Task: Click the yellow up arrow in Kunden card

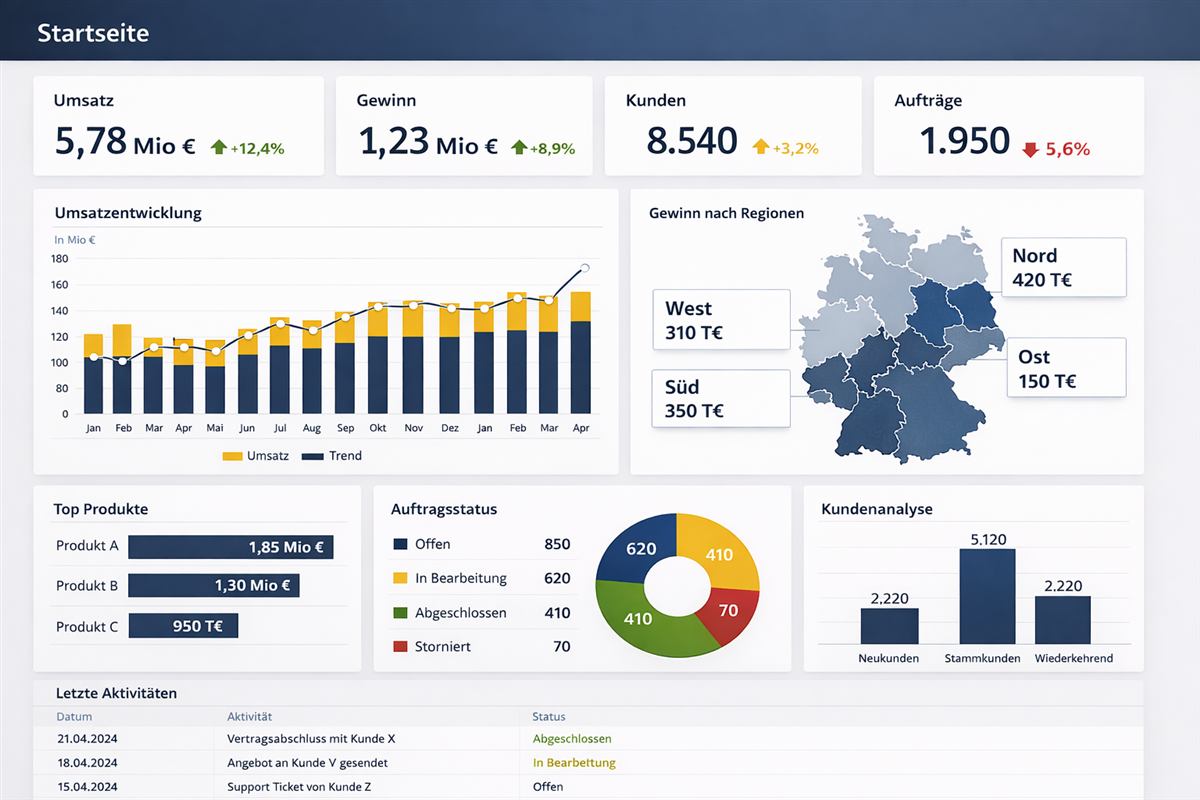Action: pos(760,147)
